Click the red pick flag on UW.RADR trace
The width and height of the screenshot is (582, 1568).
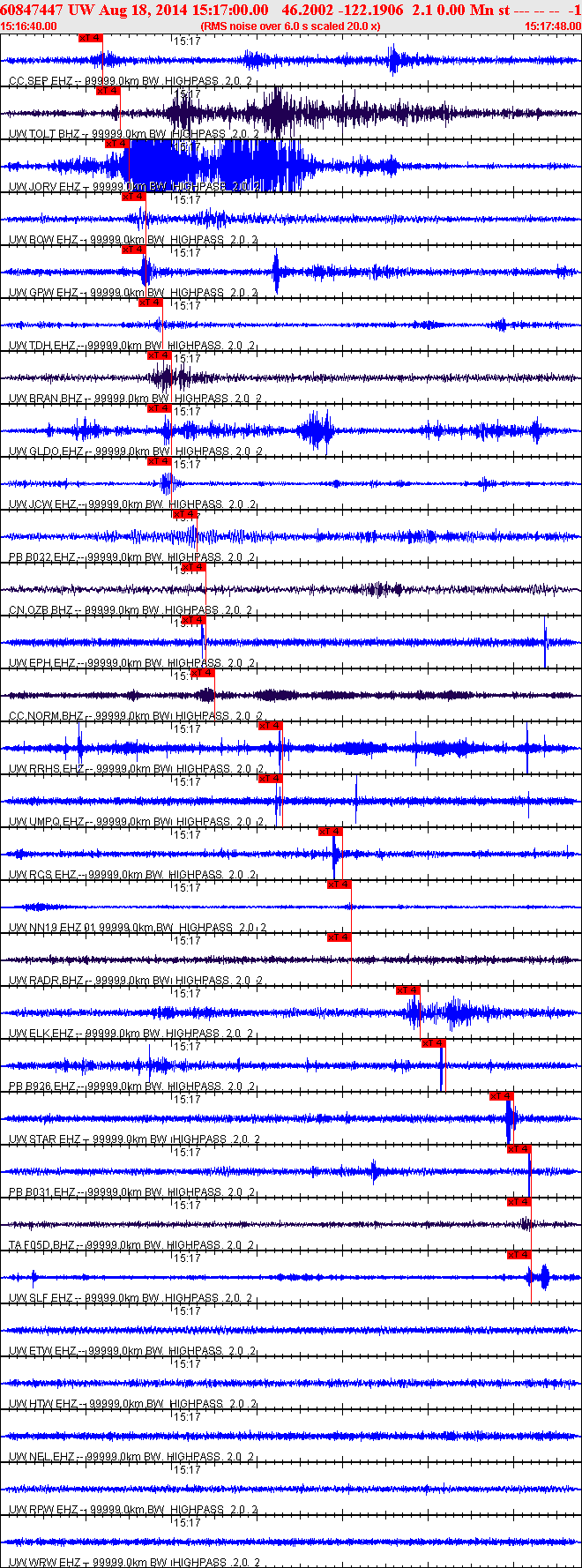tap(339, 937)
